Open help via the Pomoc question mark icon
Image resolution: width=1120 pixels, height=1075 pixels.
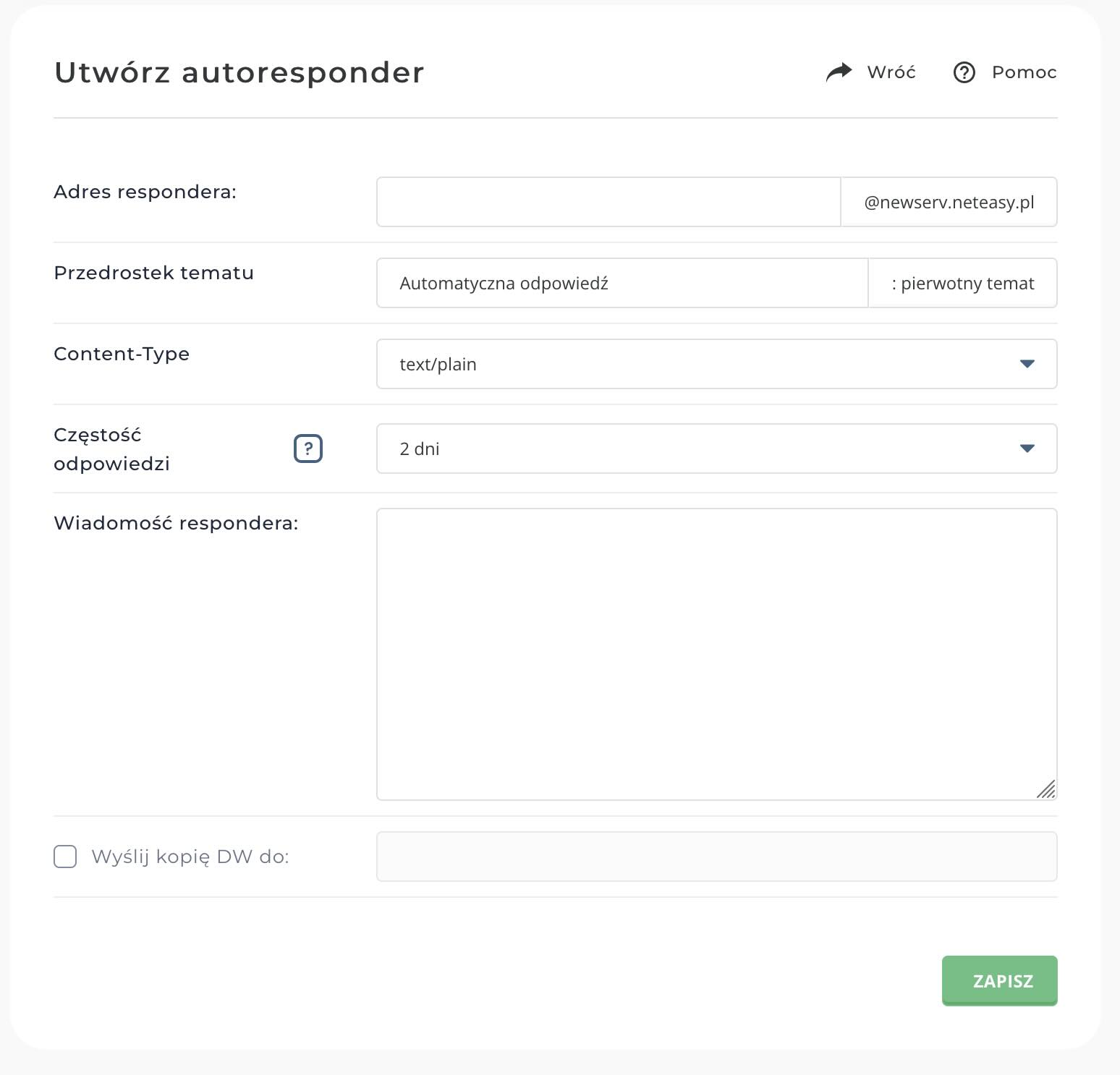pos(964,72)
